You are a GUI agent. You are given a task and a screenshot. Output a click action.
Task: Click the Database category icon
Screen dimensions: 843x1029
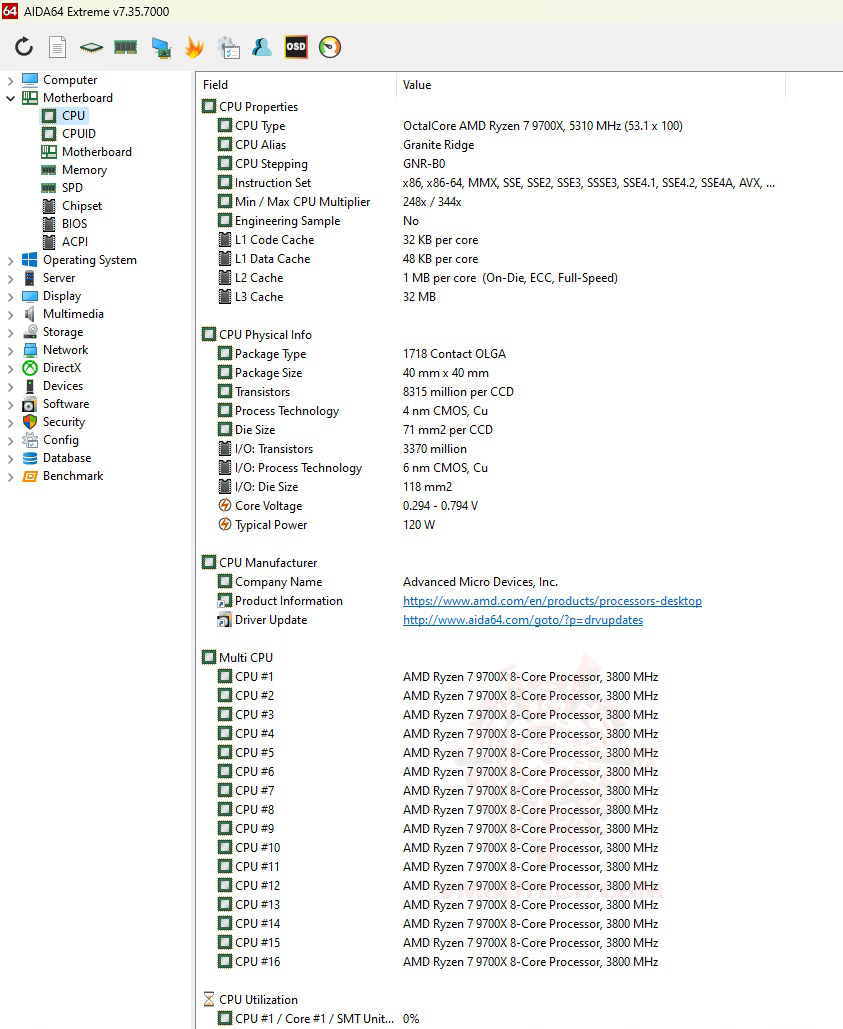(30, 458)
